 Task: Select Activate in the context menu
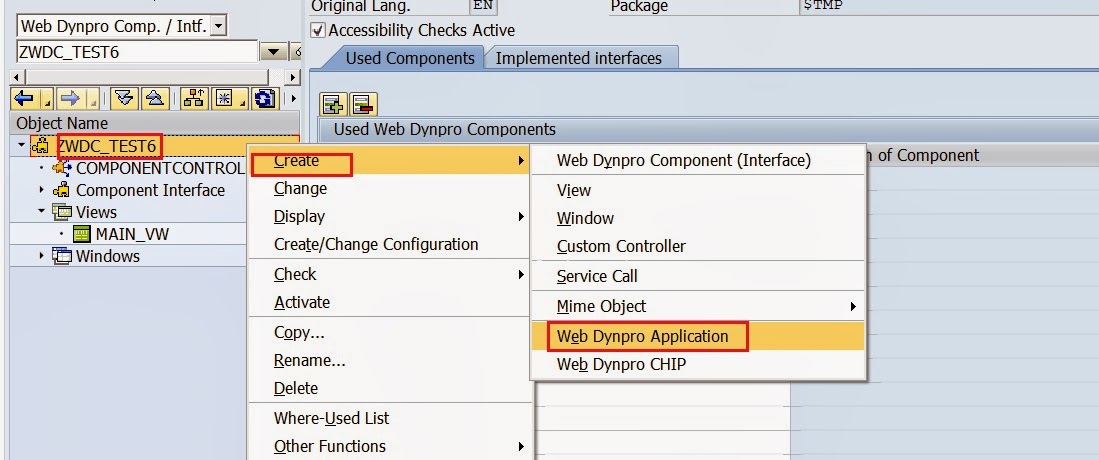[389, 302]
